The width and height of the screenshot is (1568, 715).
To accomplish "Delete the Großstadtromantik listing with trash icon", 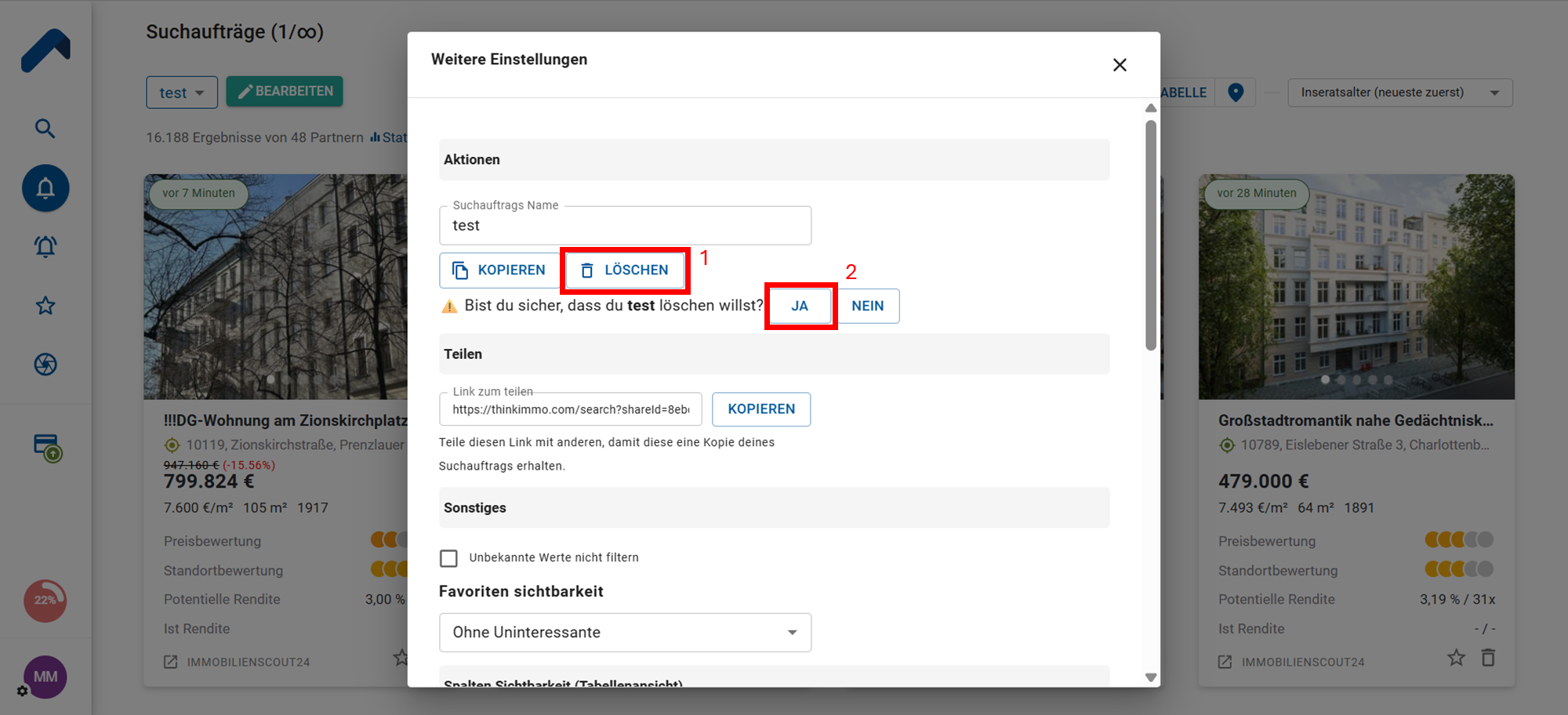I will pos(1488,658).
